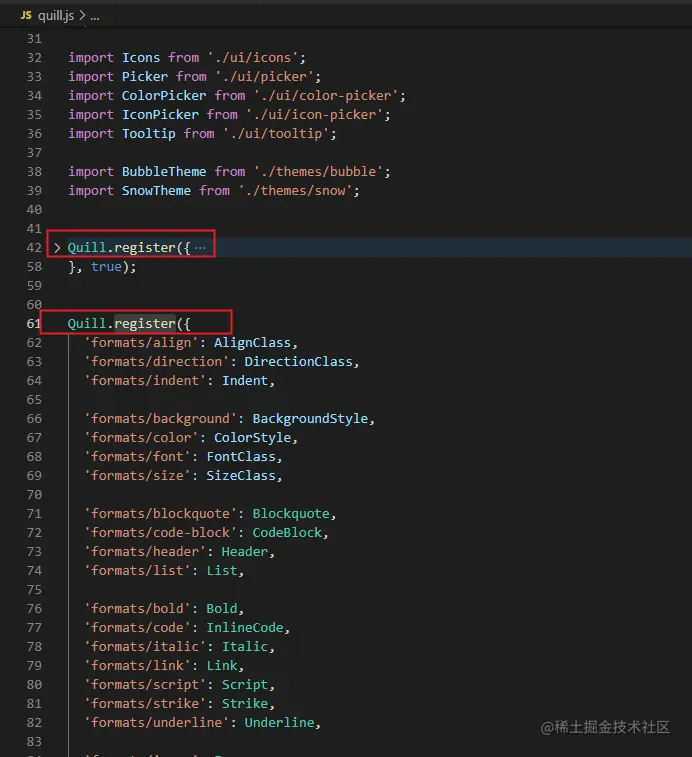Image resolution: width=692 pixels, height=757 pixels.
Task: Click 'formats/code-block' key string
Action: 160,533
